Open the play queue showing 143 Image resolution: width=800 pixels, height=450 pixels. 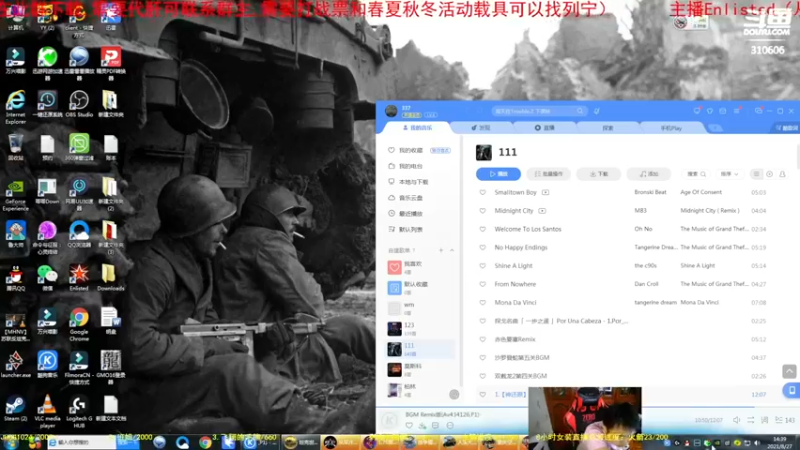click(x=785, y=420)
